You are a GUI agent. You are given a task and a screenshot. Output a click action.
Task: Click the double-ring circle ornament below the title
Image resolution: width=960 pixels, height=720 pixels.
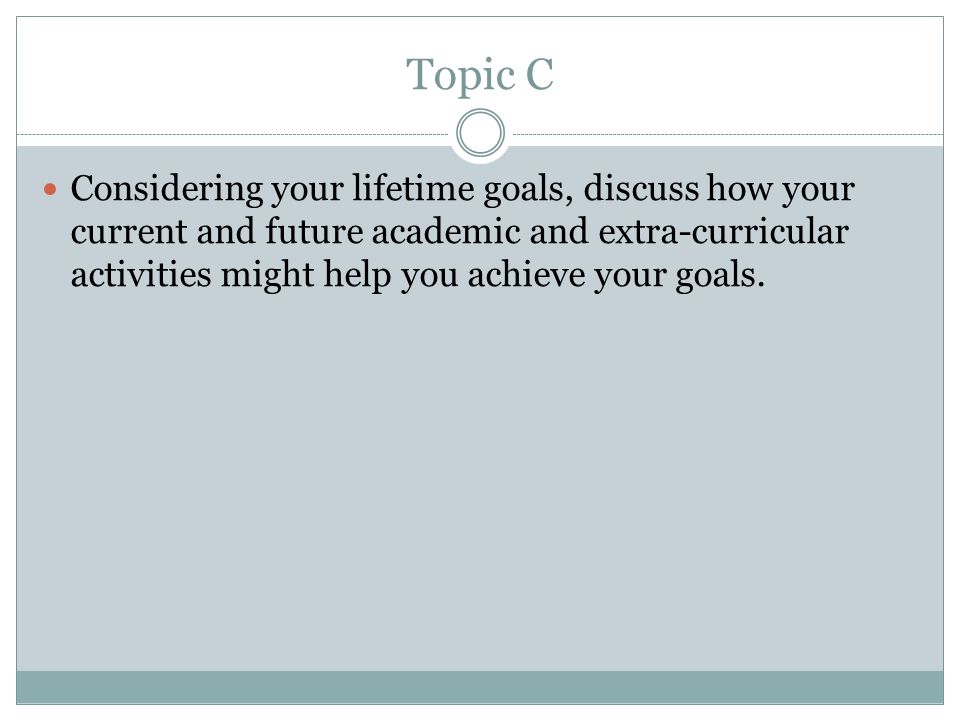(x=481, y=133)
